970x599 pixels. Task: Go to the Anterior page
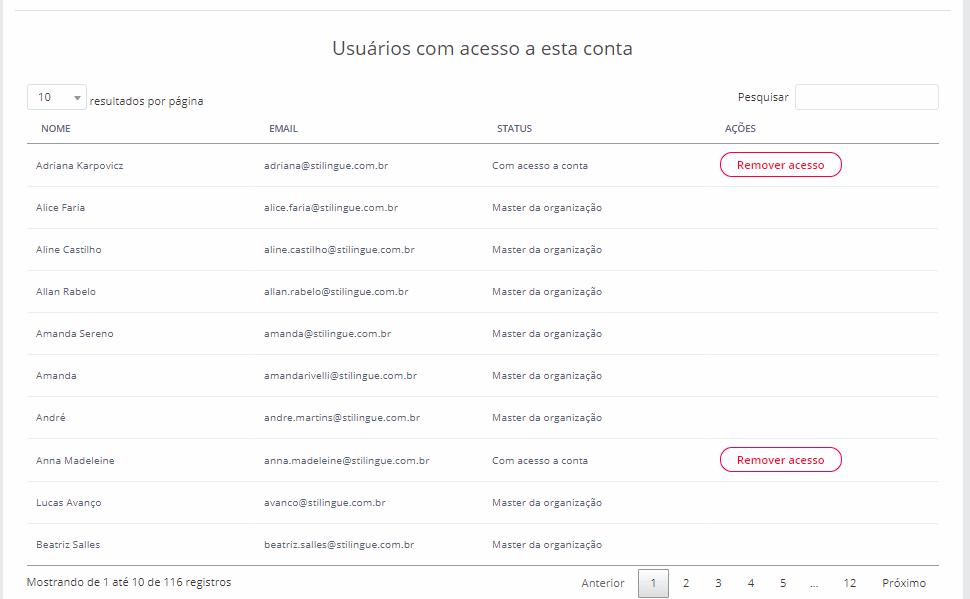(603, 583)
